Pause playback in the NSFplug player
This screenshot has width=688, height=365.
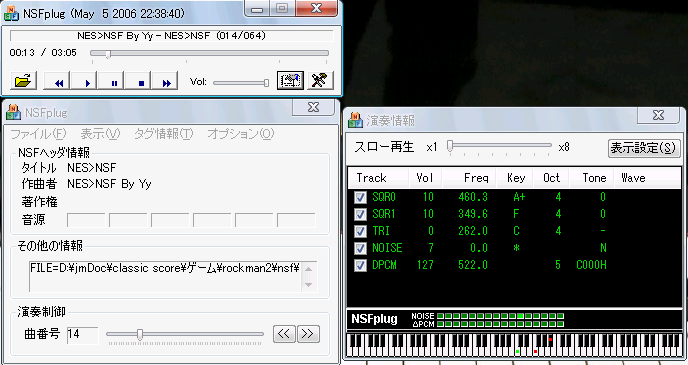(112, 82)
